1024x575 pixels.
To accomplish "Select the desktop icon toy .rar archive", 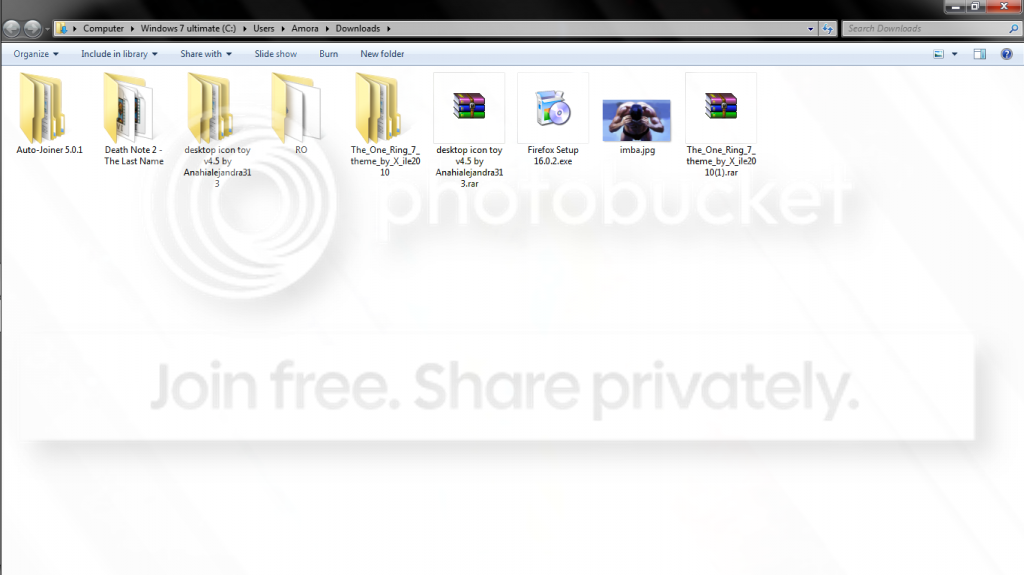I will coord(469,131).
